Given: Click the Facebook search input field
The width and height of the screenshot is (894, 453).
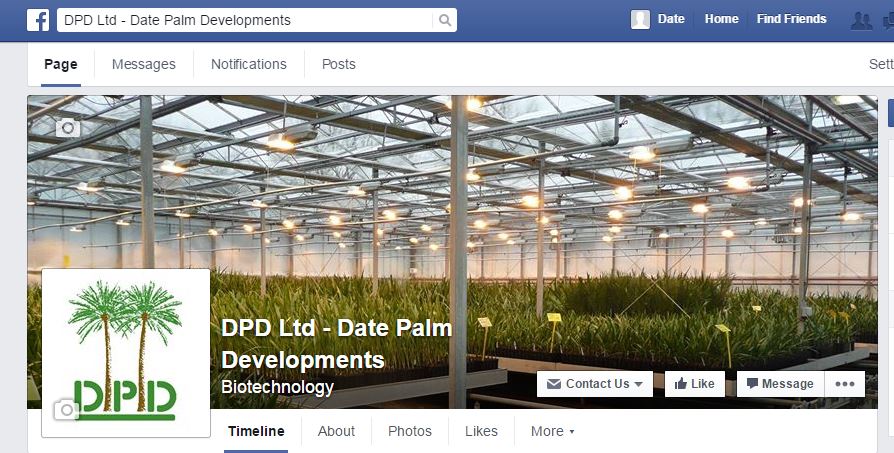Looking at the screenshot, I should coord(245,21).
